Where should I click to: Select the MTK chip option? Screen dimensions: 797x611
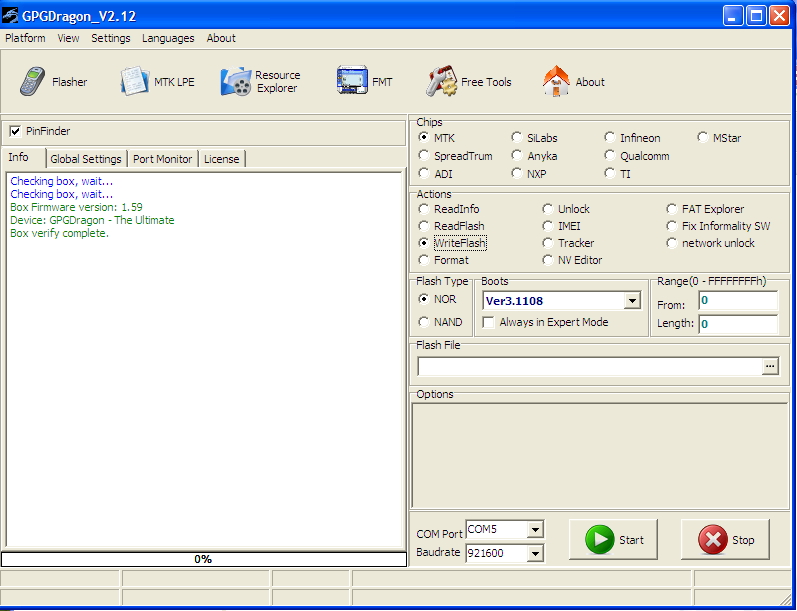click(x=423, y=137)
